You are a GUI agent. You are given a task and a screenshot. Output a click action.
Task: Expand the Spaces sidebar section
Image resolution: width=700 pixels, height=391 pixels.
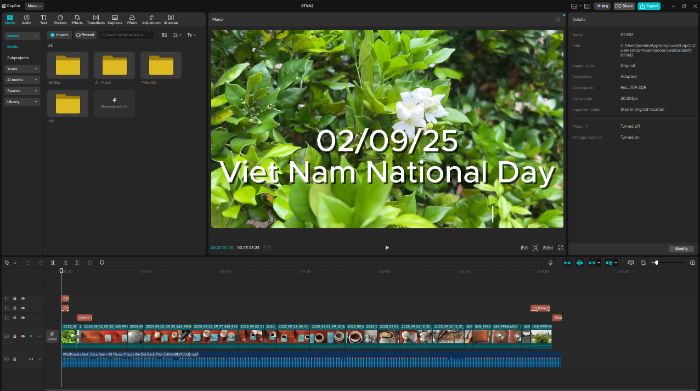coord(22,91)
